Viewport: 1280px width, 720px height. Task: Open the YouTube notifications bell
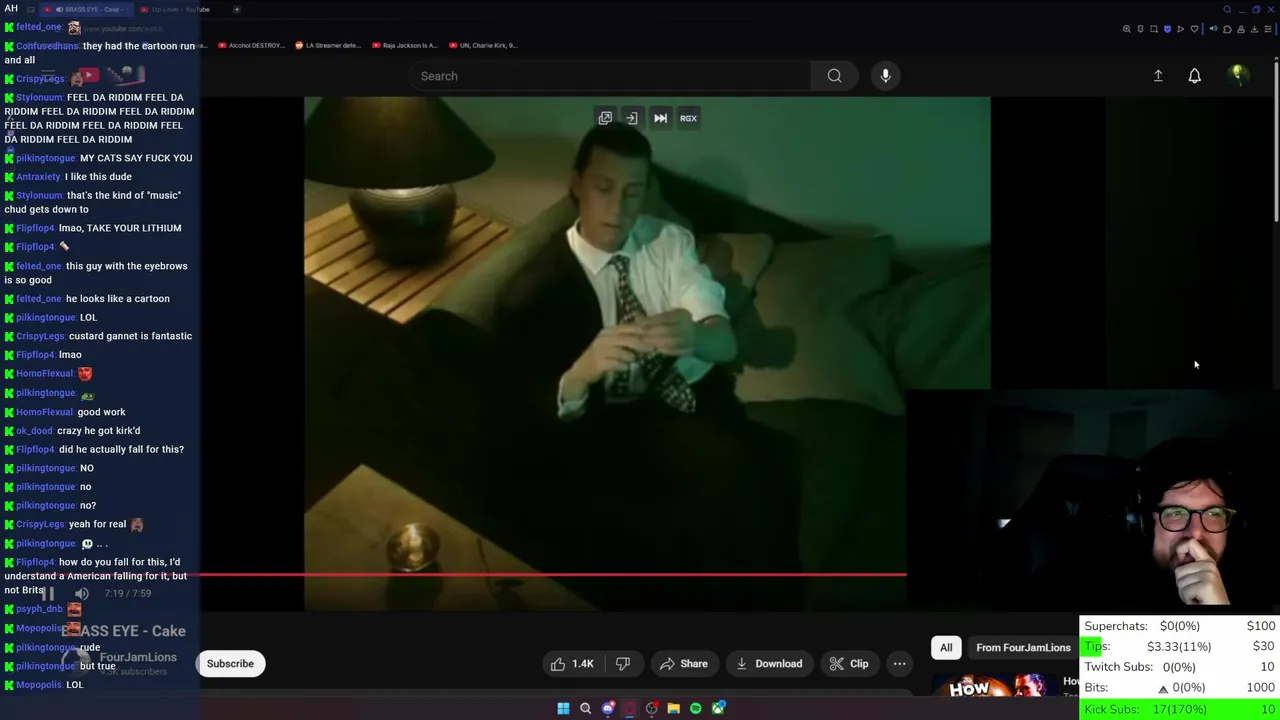(1194, 76)
